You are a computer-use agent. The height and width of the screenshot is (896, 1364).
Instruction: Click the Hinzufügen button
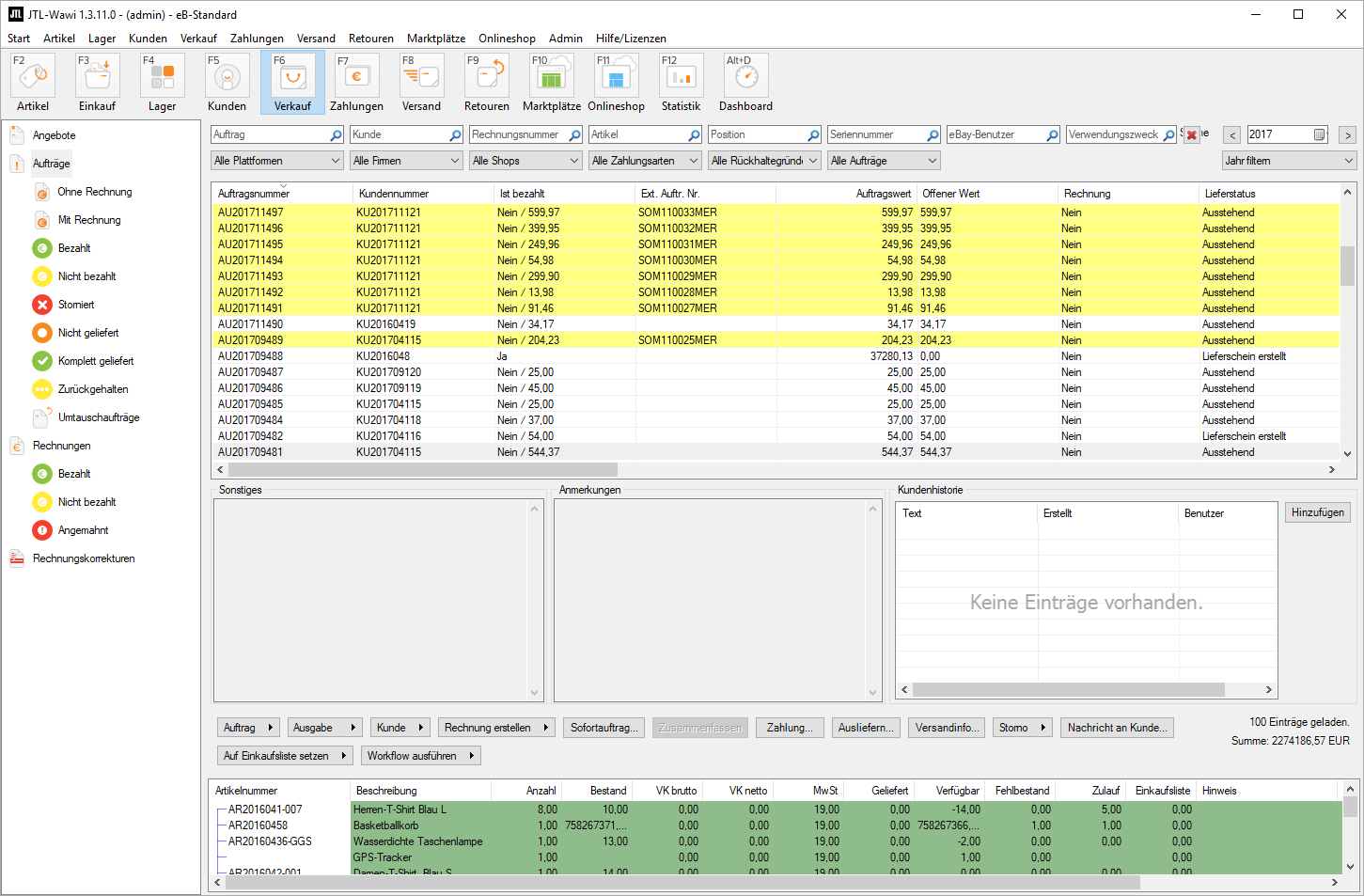point(1318,512)
